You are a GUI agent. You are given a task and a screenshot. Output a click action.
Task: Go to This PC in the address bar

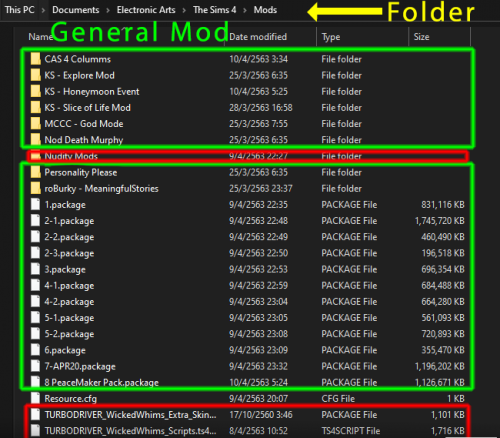(20, 10)
